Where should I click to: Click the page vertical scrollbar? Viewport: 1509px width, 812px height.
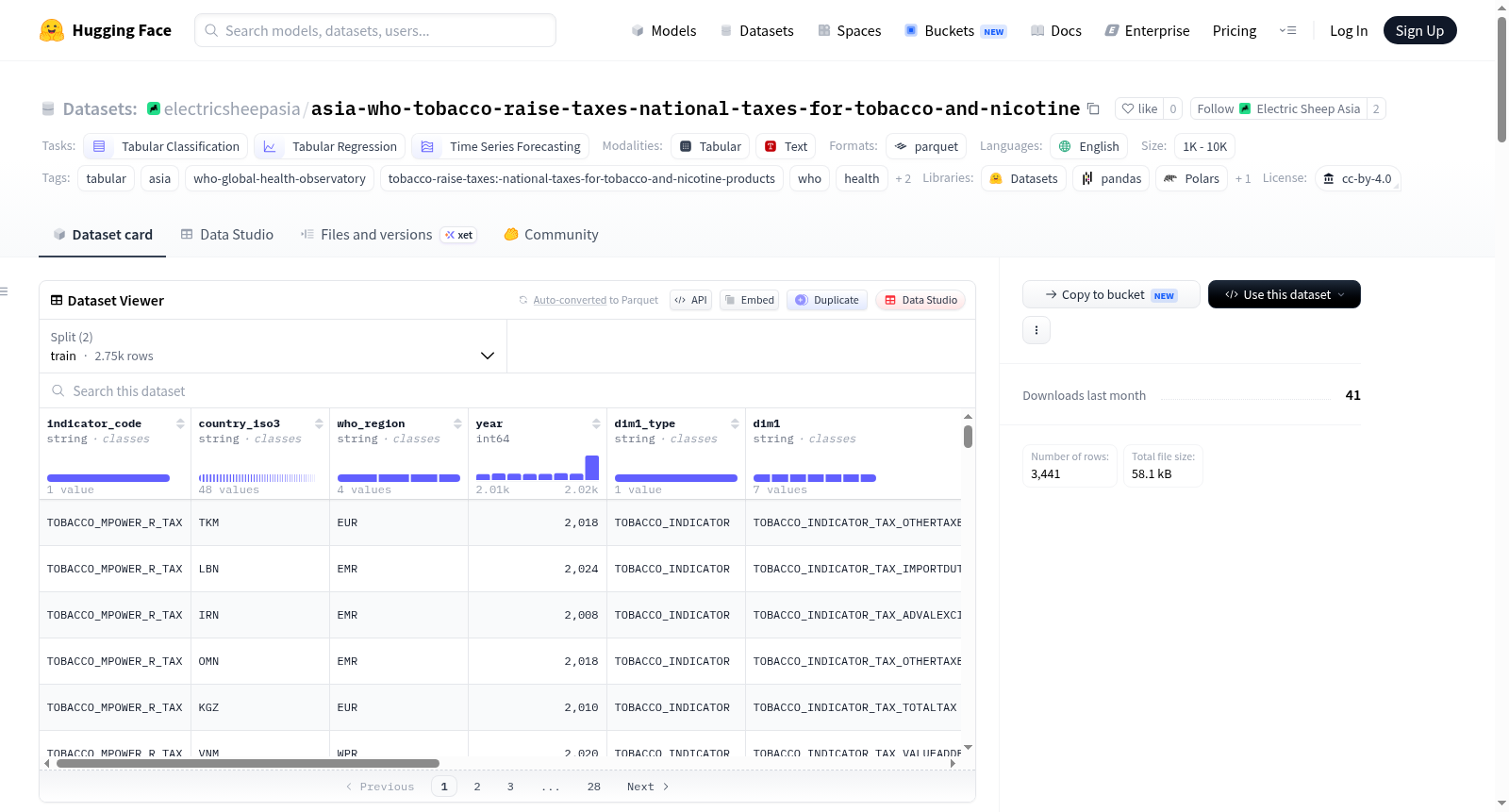(x=1501, y=79)
